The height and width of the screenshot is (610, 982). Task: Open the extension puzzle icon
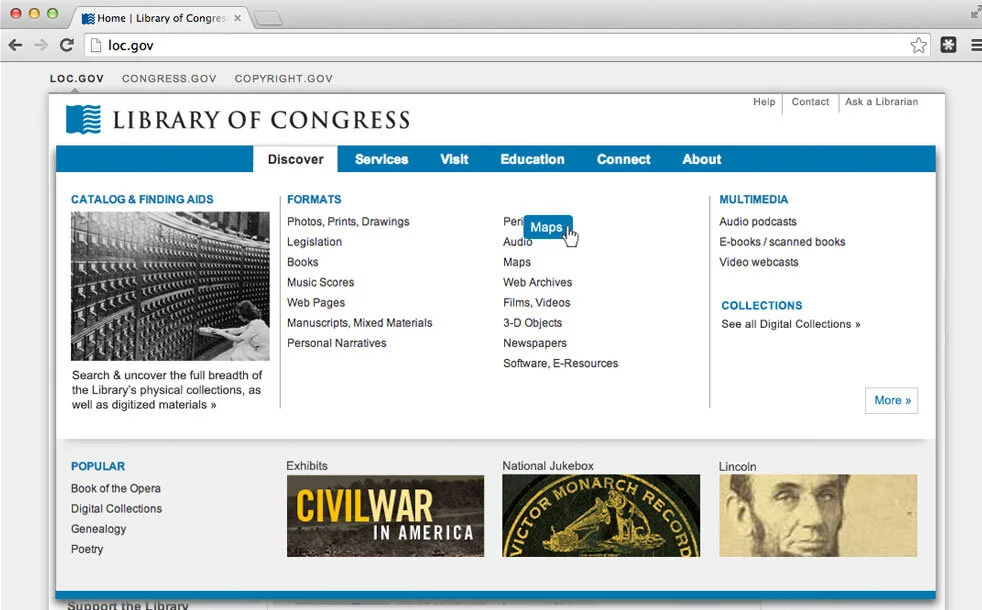(948, 45)
